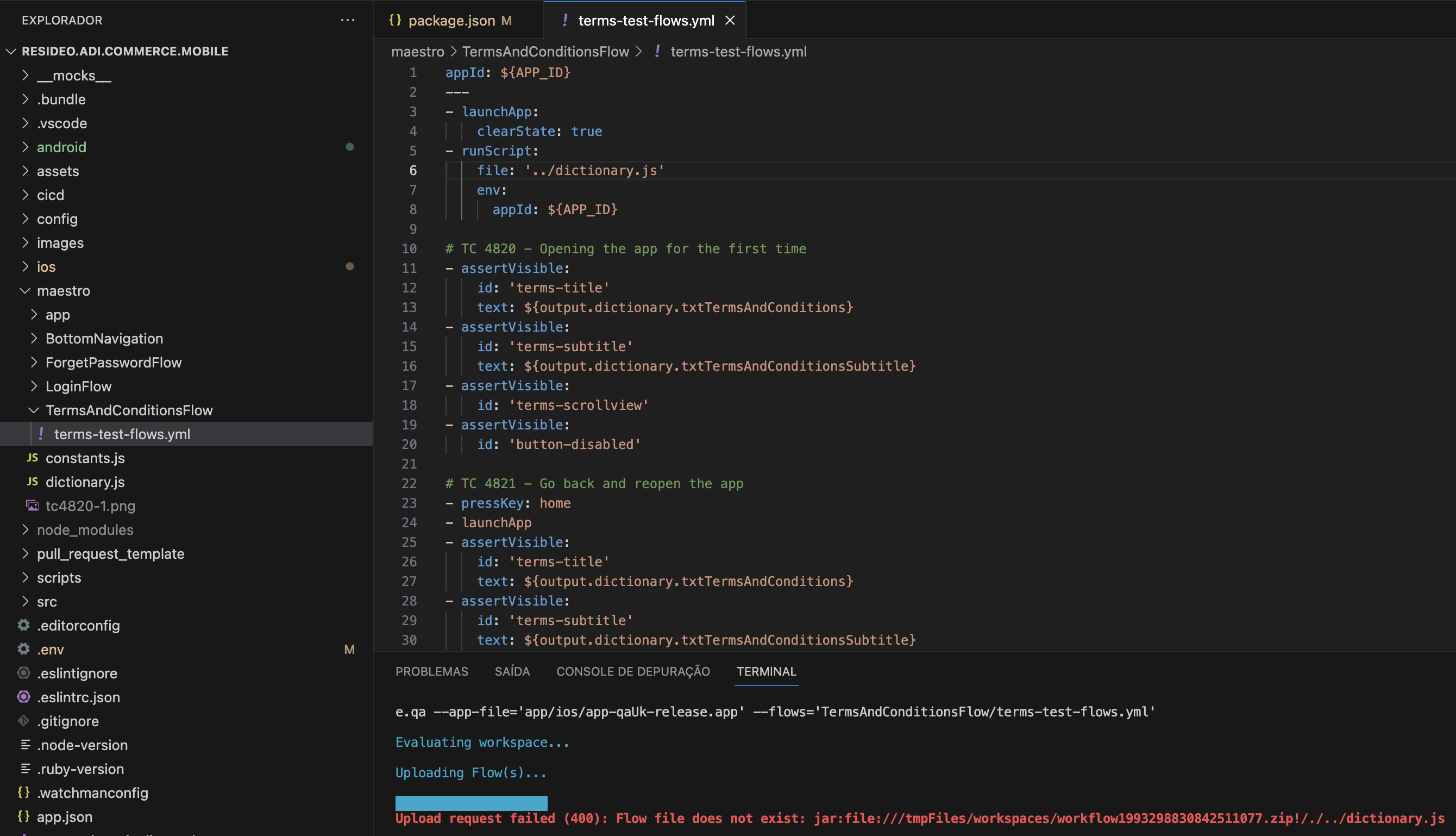Click the blue upload progress bar

point(470,802)
